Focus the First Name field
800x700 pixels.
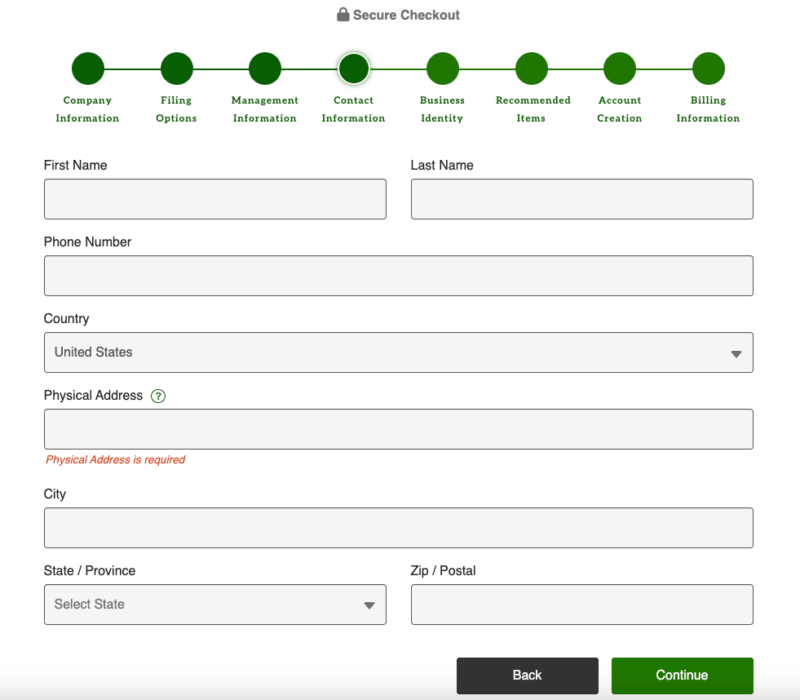click(215, 199)
